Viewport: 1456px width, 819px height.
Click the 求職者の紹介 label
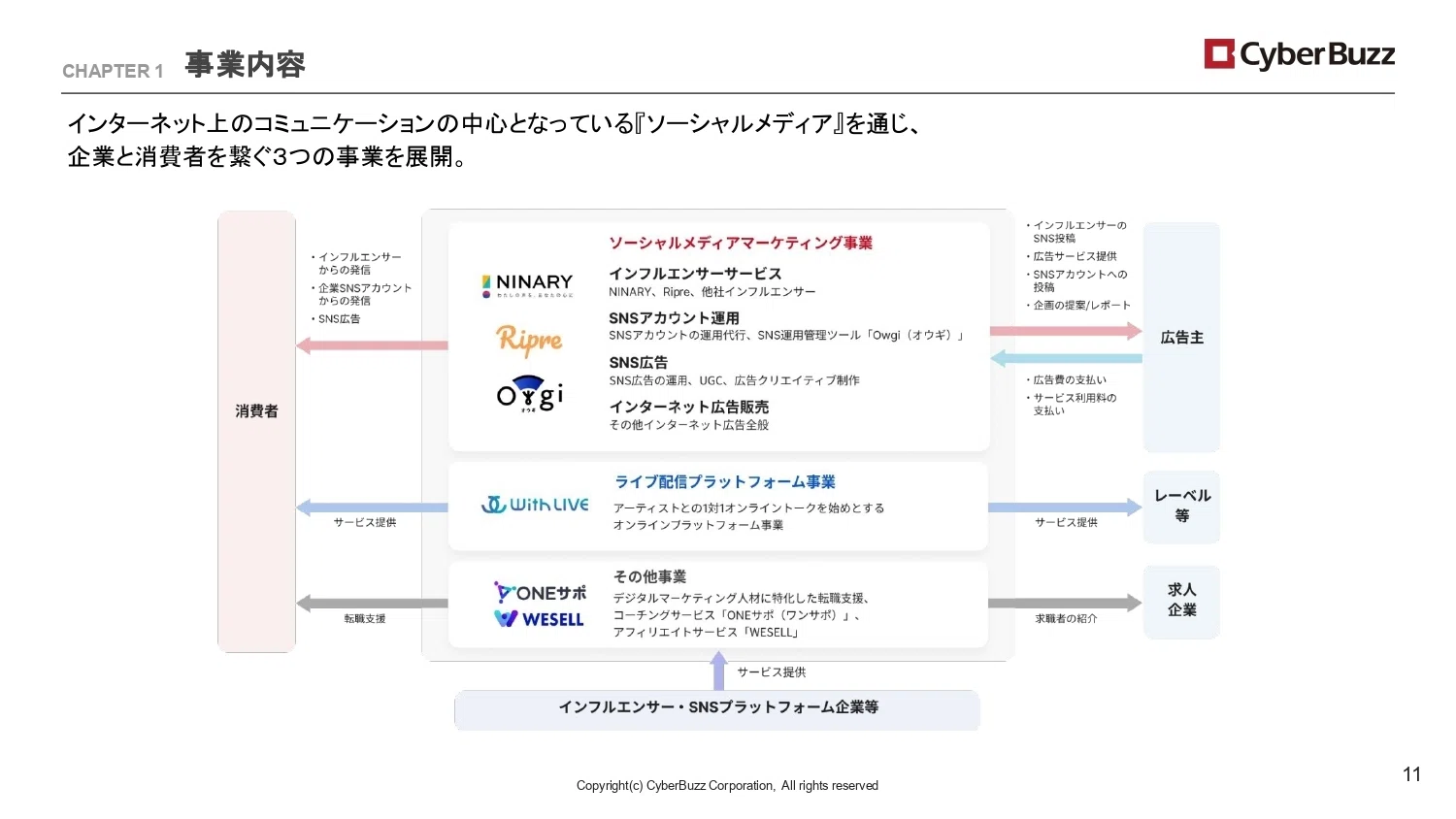[1066, 618]
